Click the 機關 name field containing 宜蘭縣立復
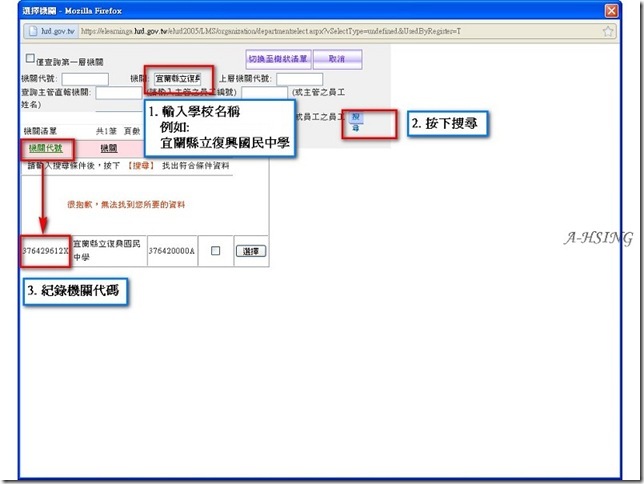Screen dimensions: 644x484 pos(177,79)
